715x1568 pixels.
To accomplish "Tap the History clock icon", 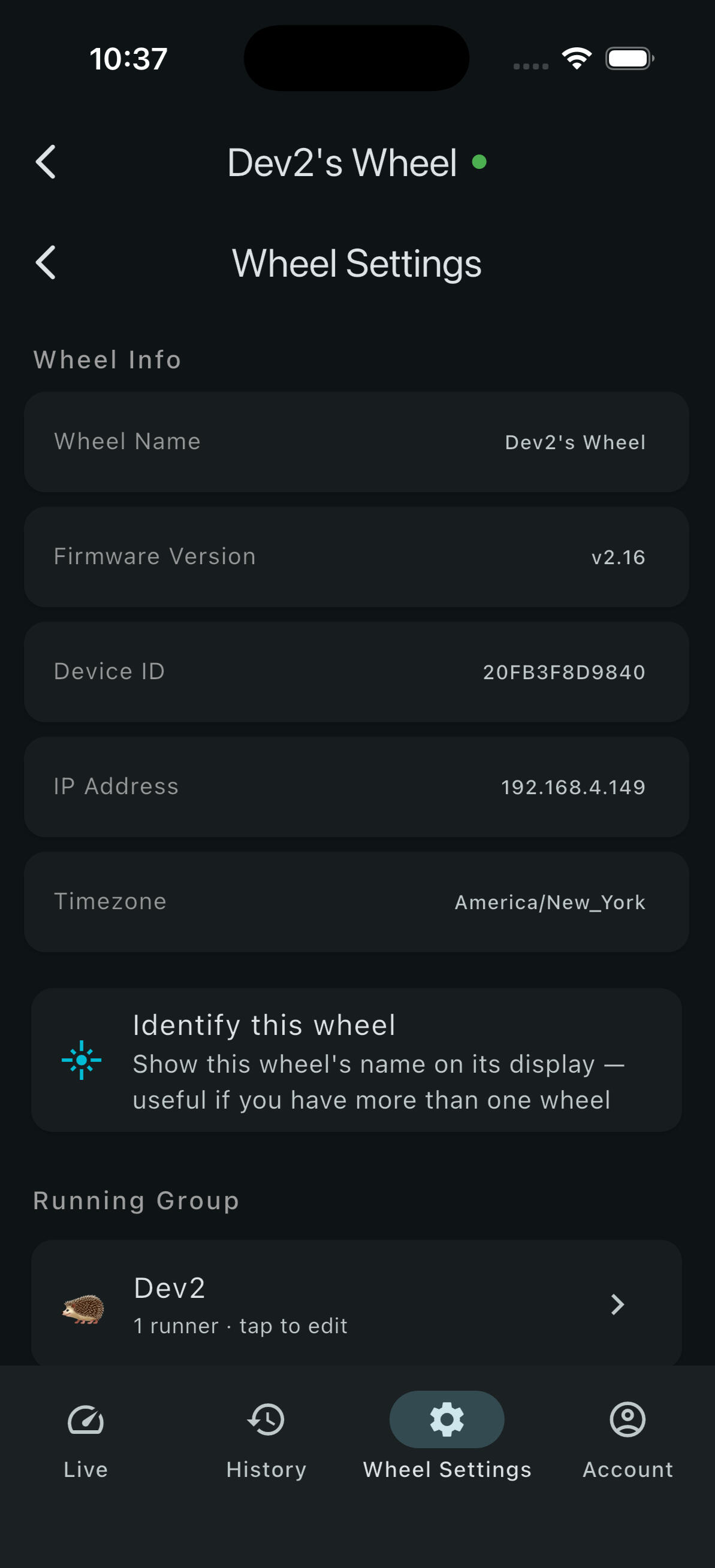I will (x=266, y=1419).
